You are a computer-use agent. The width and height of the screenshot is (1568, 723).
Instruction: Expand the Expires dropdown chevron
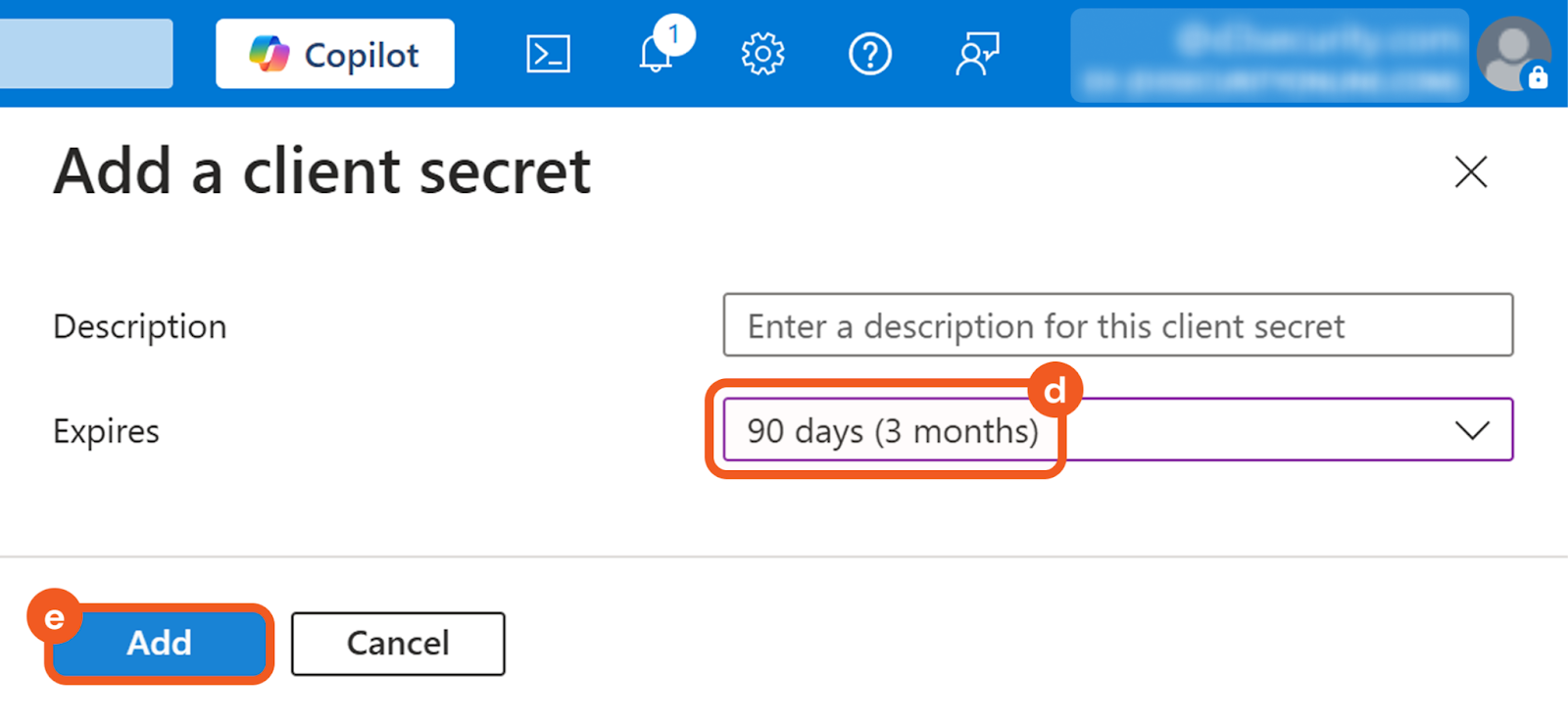(1472, 430)
